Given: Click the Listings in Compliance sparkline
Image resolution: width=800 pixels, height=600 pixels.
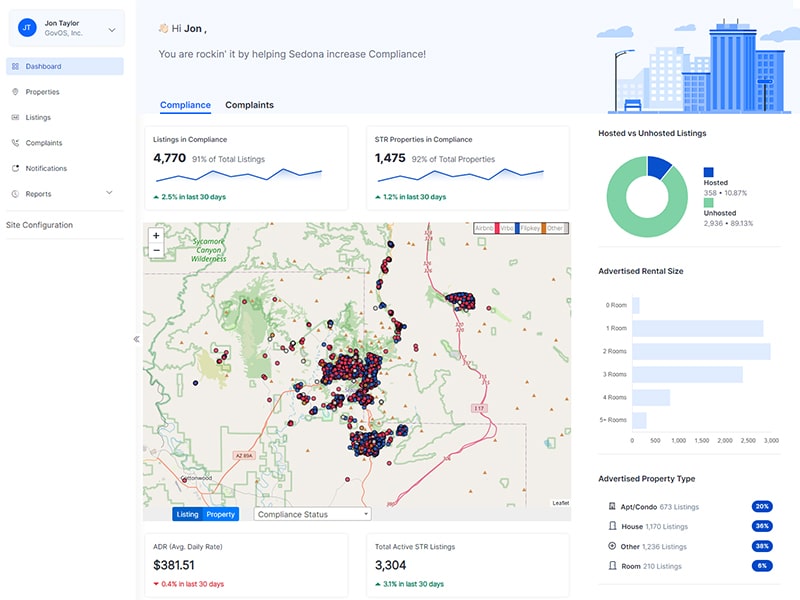Looking at the screenshot, I should point(239,175).
